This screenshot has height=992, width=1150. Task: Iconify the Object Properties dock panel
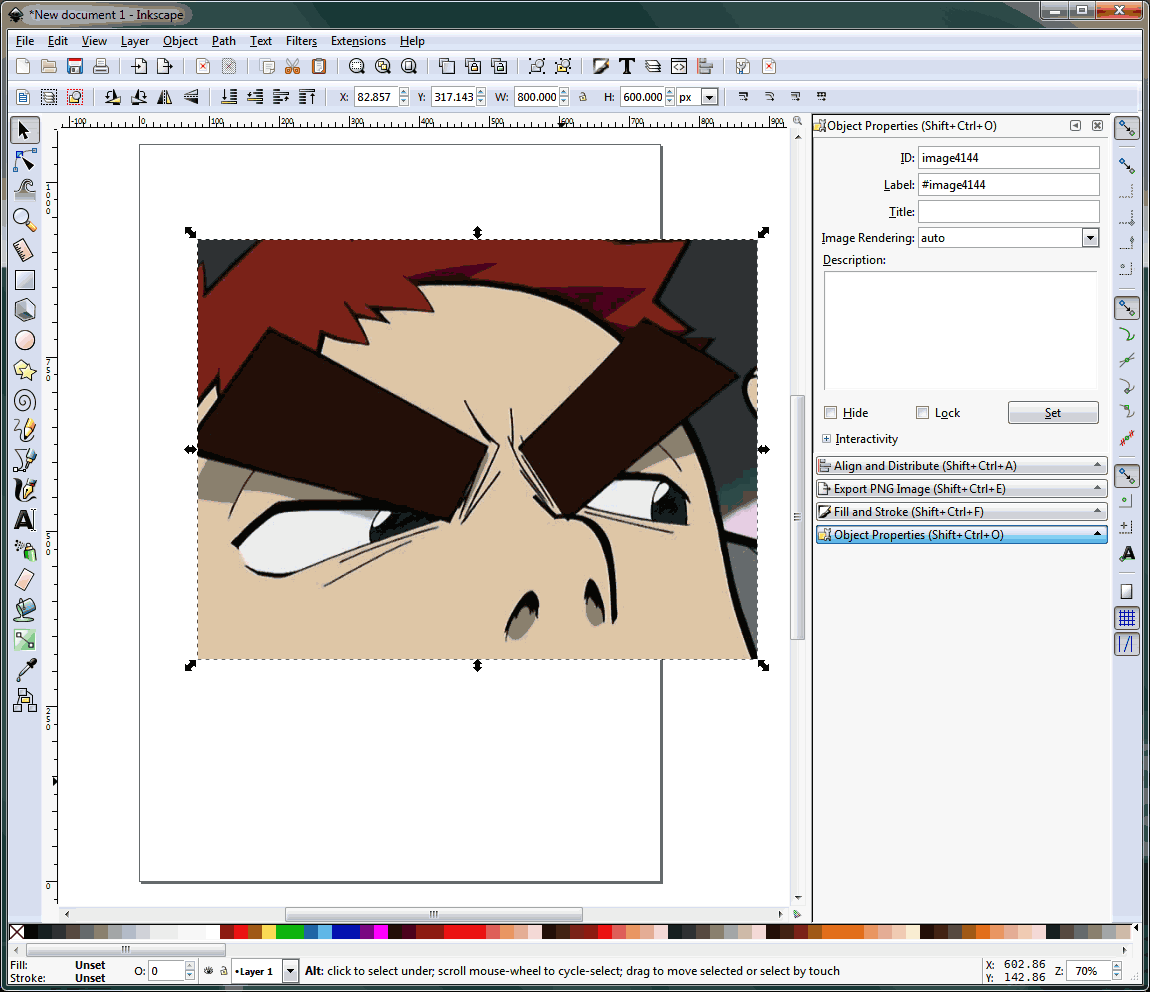tap(1075, 125)
